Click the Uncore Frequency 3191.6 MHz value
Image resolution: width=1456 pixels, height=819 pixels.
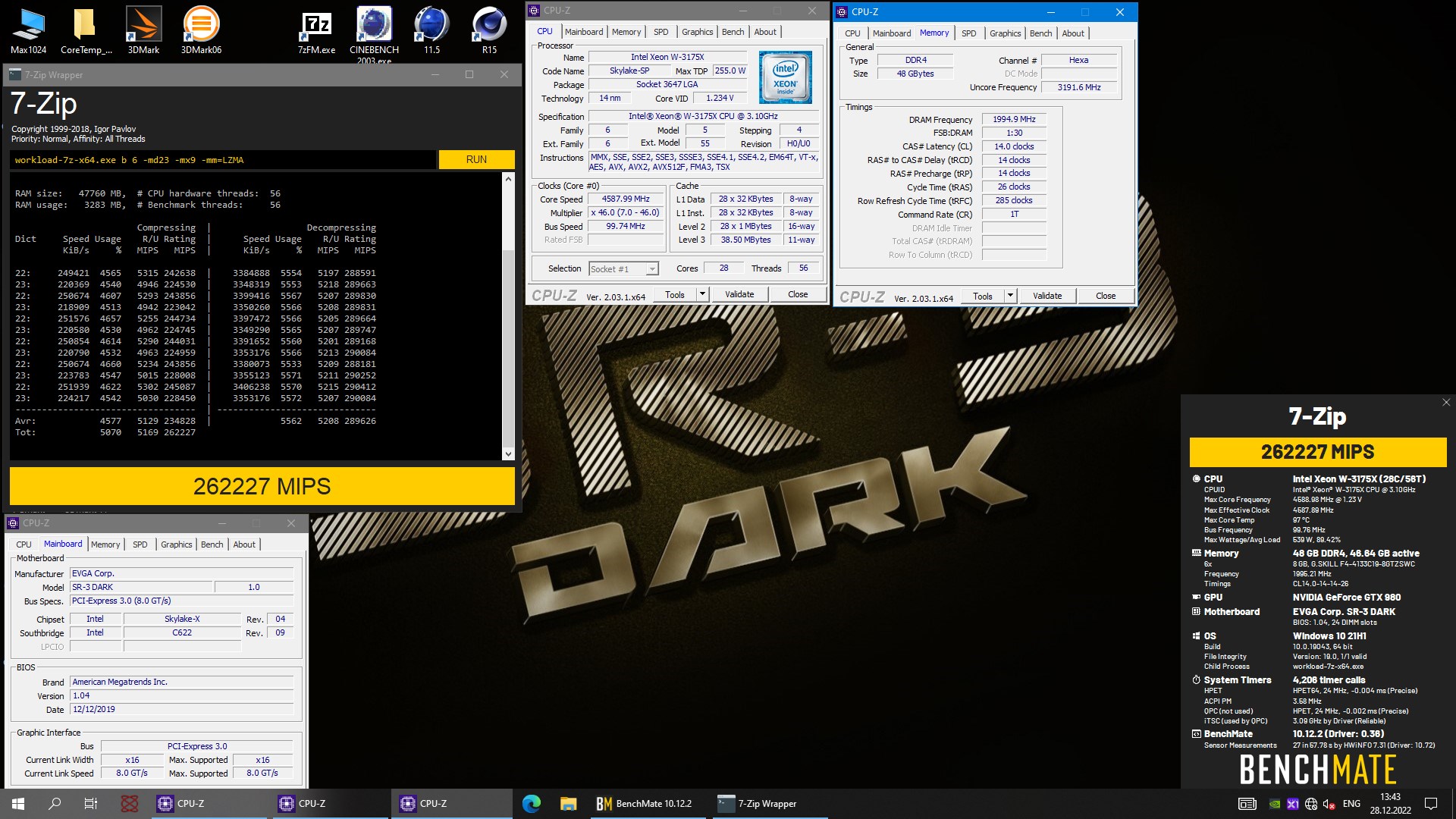pos(1079,87)
